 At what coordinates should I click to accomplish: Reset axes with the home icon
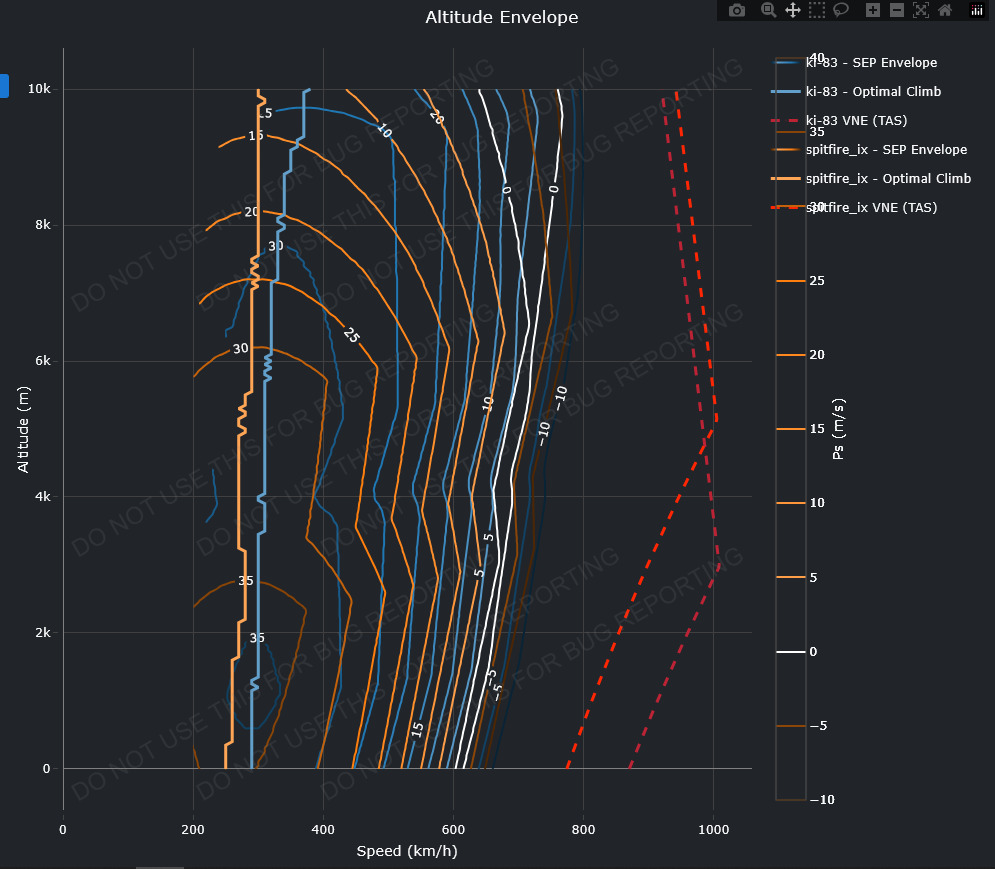click(945, 10)
